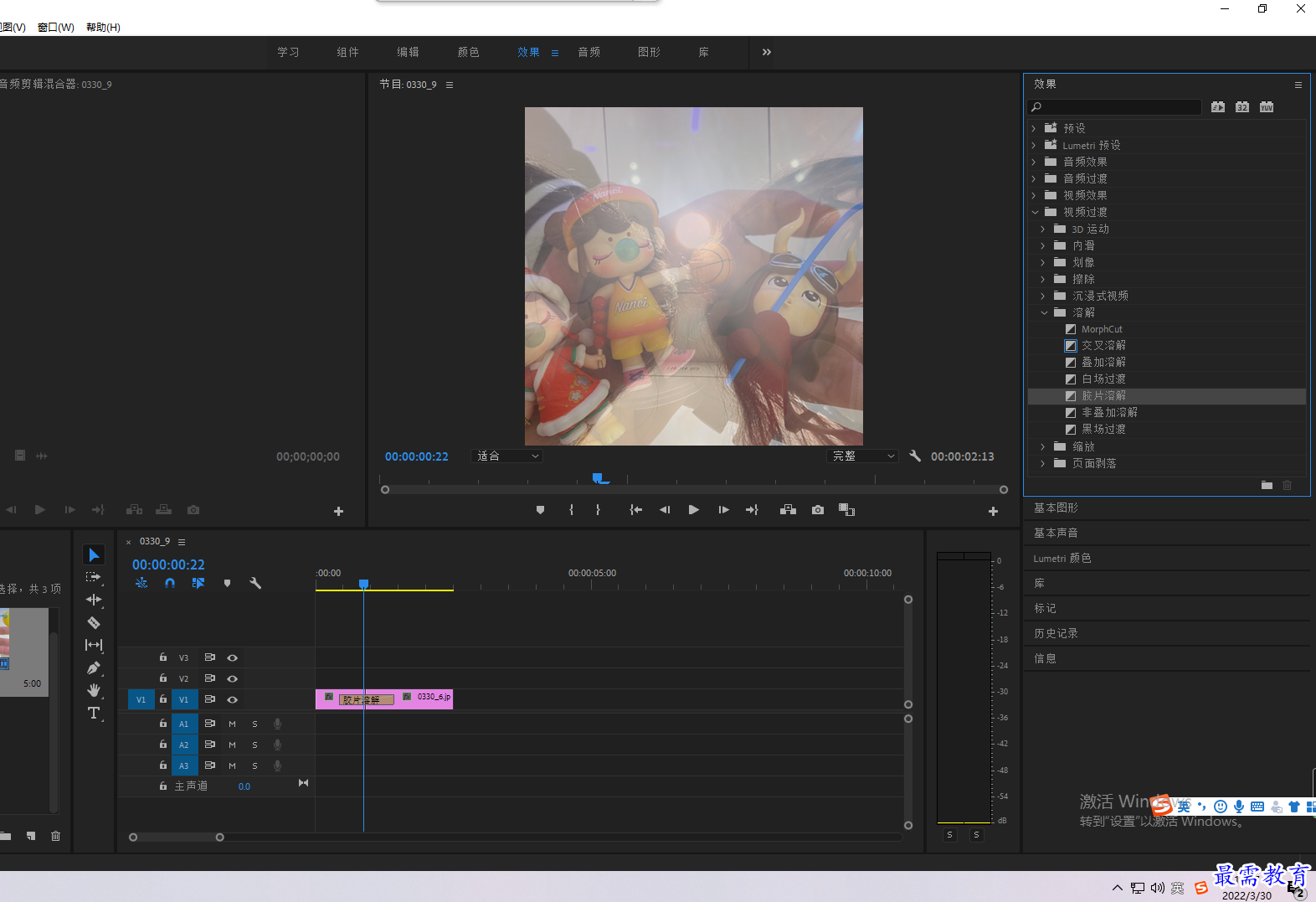
Task: Mute audio track A3
Action: click(232, 765)
